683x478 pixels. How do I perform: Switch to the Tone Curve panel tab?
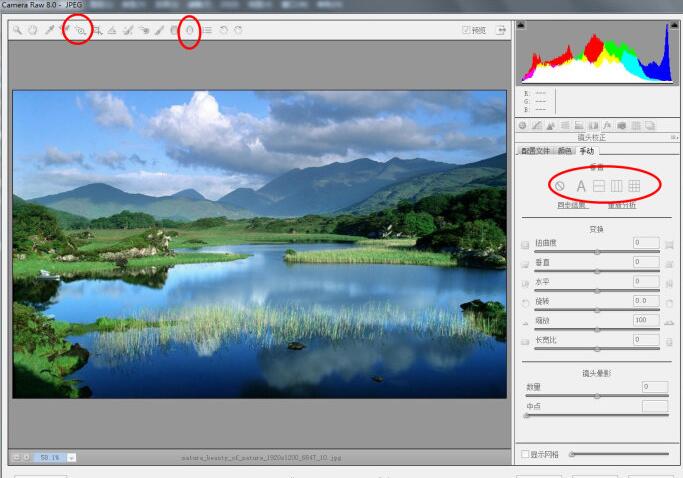[537, 125]
